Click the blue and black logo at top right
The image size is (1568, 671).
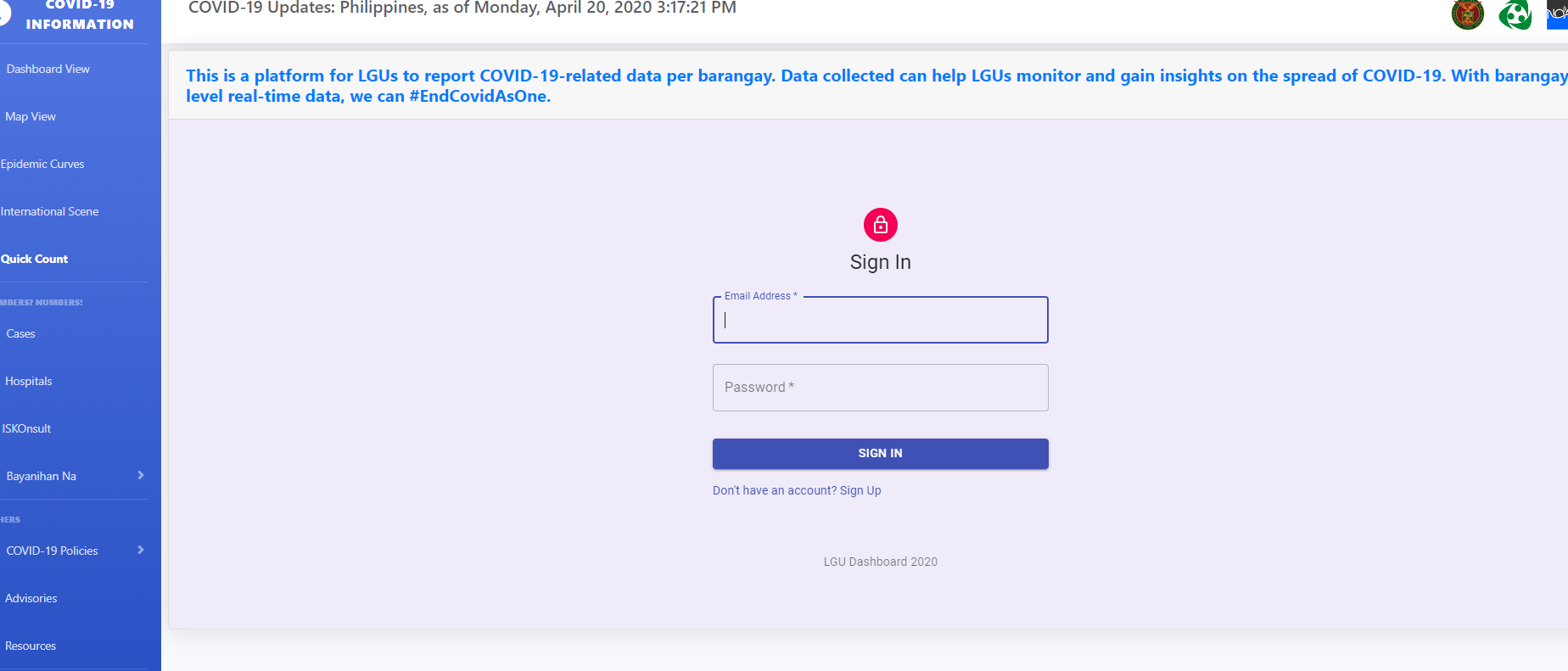pyautogui.click(x=1558, y=14)
